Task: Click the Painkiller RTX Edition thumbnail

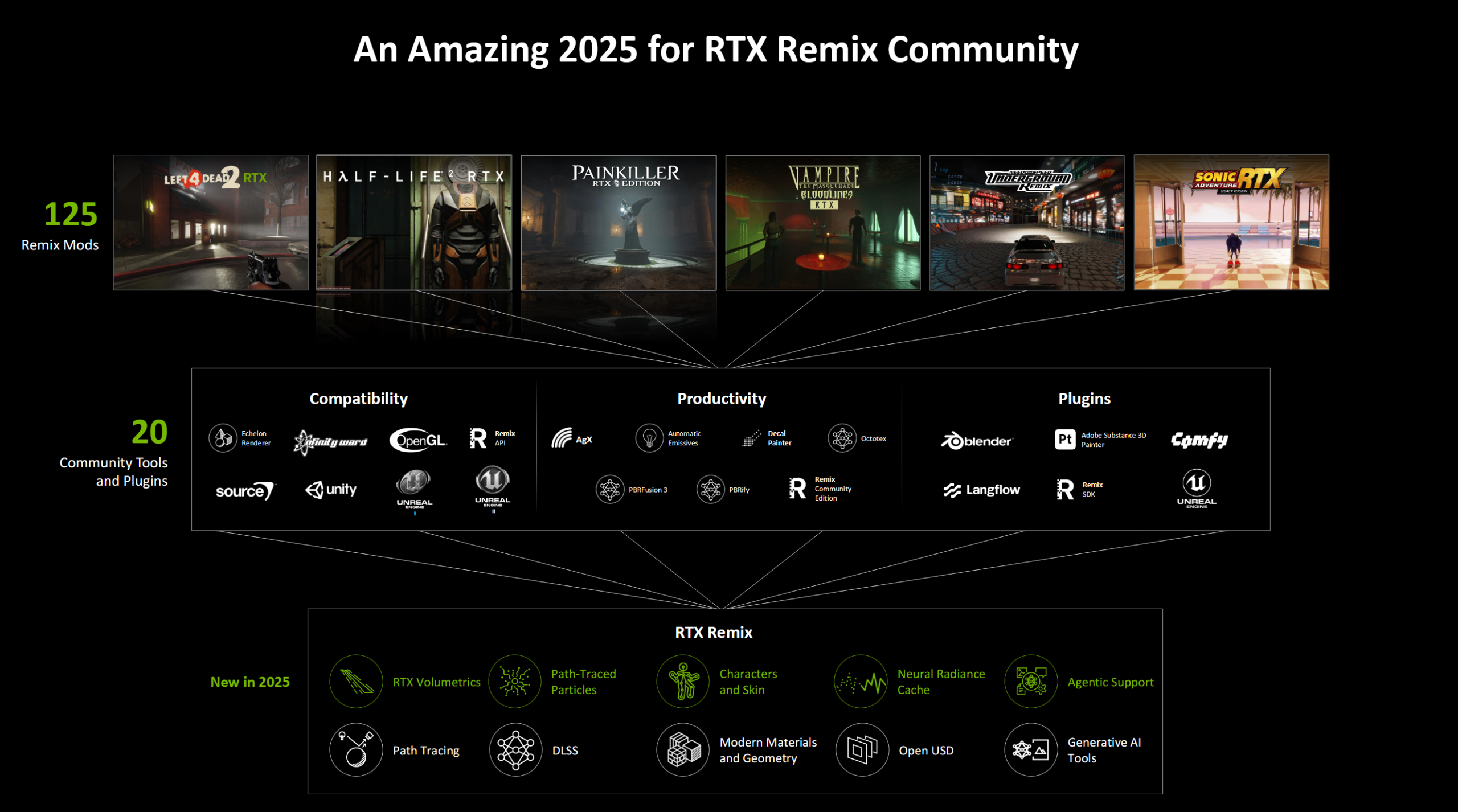Action: pyautogui.click(x=619, y=223)
